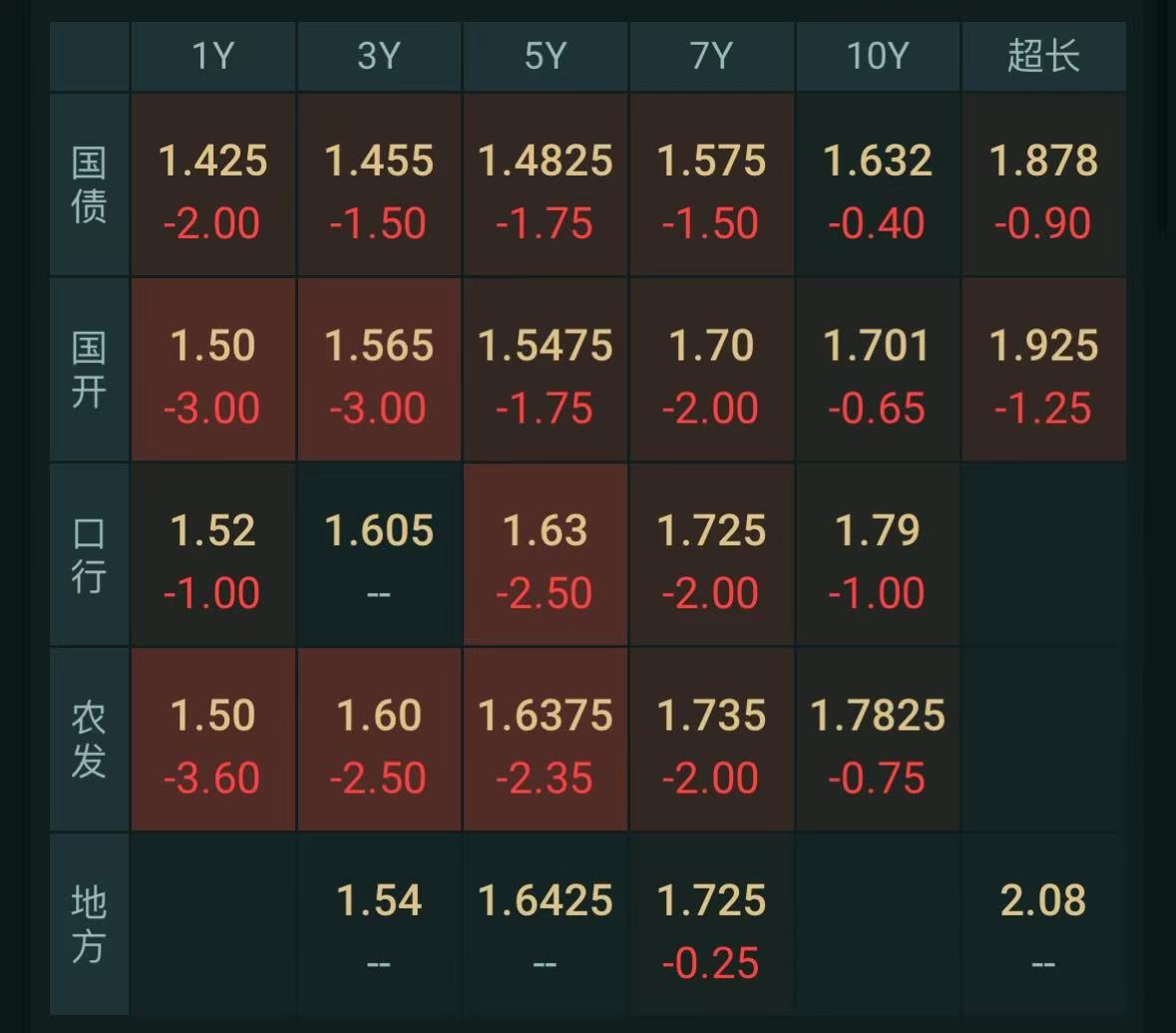The height and width of the screenshot is (1033, 1176).
Task: Click the 国开 3Y cell showing 1.565
Action: (379, 370)
